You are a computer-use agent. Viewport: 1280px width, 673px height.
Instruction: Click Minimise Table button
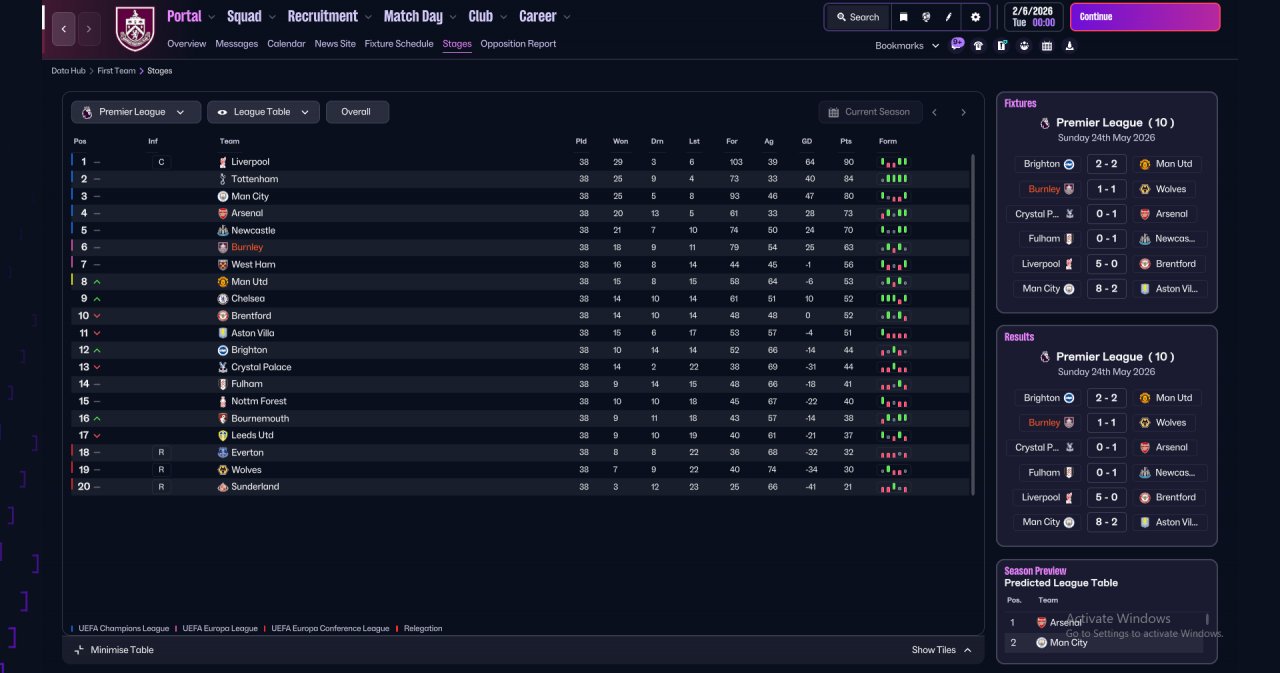tap(113, 650)
